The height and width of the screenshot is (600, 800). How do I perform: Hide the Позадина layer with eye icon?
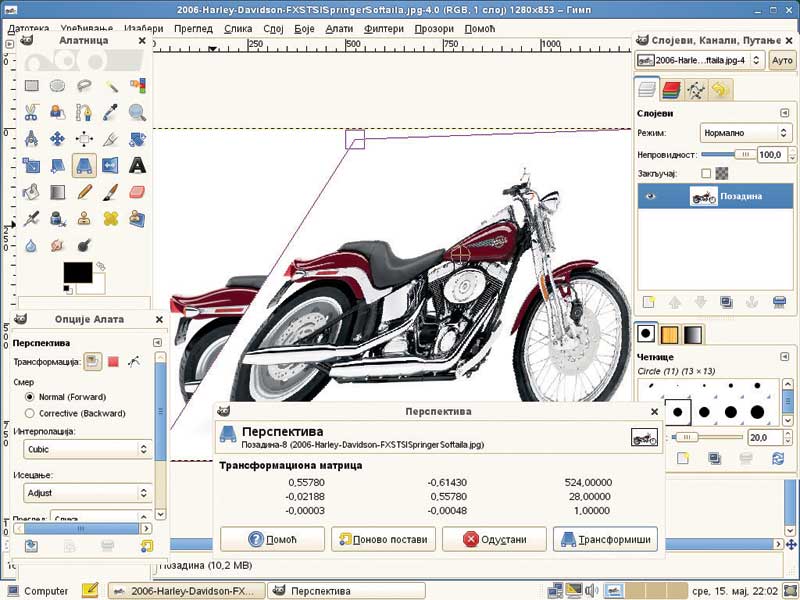pos(651,196)
